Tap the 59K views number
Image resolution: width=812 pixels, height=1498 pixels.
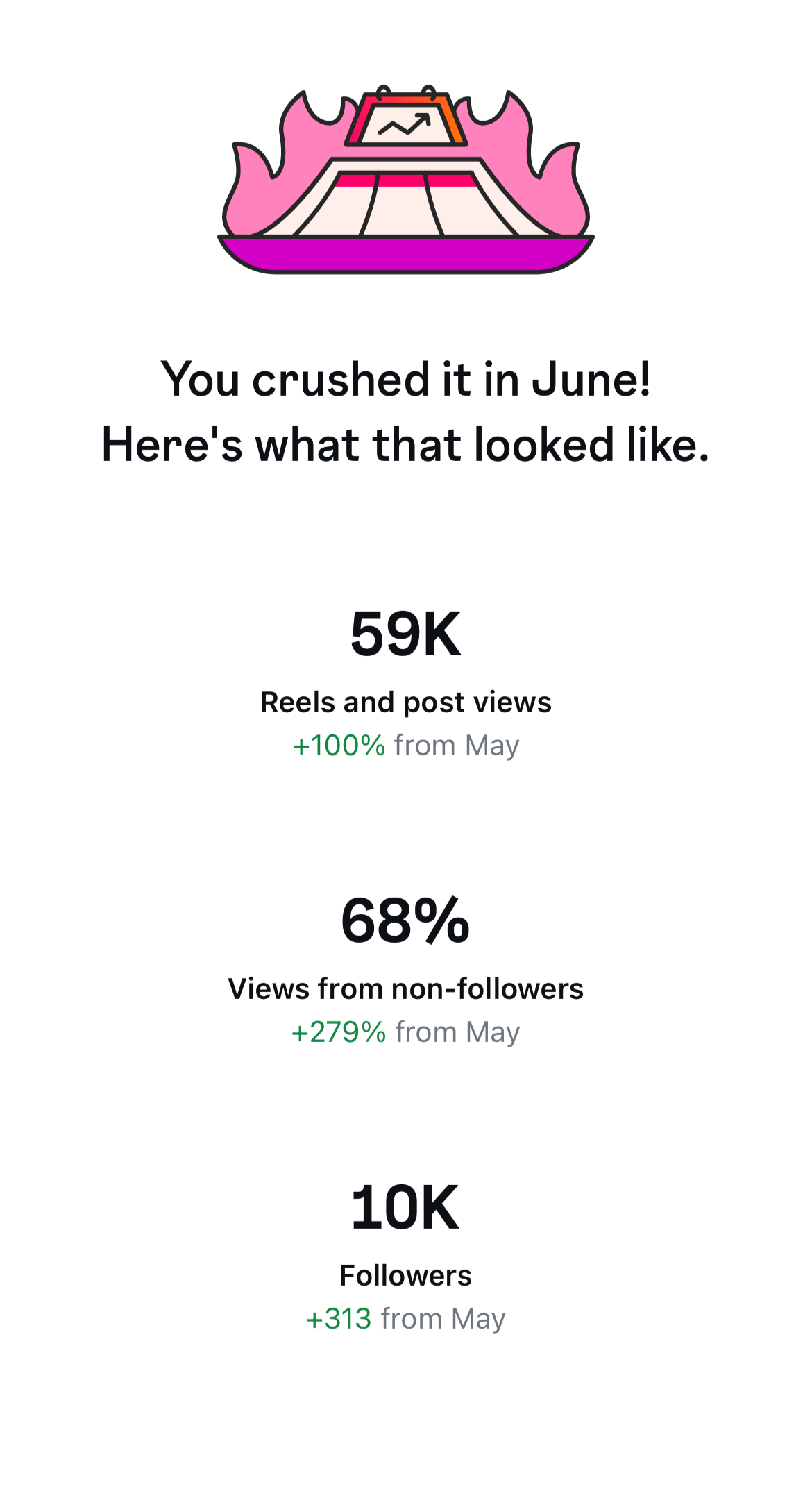406,634
